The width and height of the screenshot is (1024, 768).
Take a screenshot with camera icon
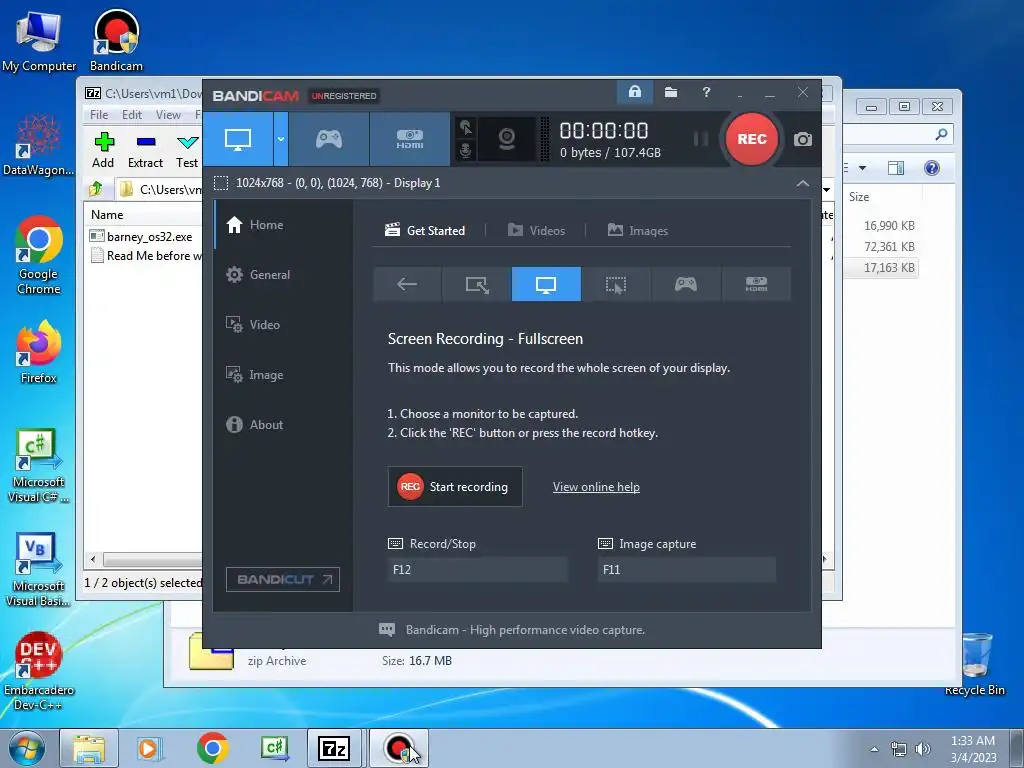click(x=803, y=139)
